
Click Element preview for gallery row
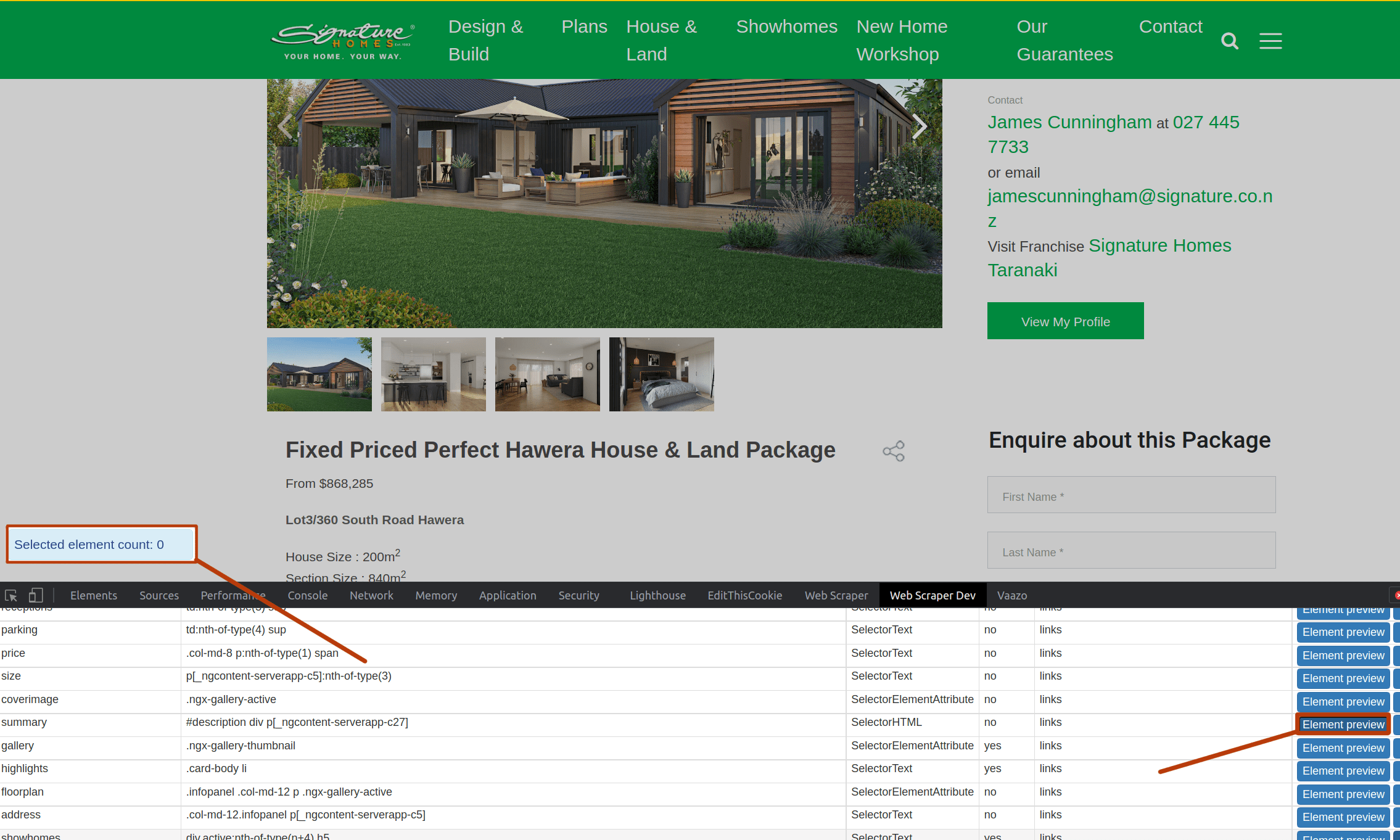[x=1343, y=748]
